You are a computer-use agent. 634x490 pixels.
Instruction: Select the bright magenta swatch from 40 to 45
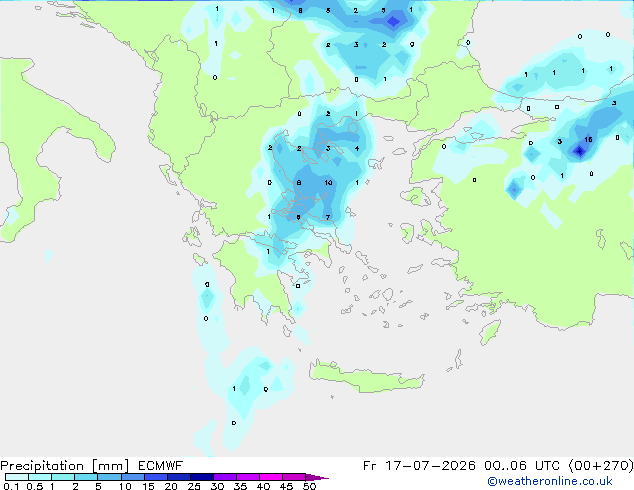[271, 477]
